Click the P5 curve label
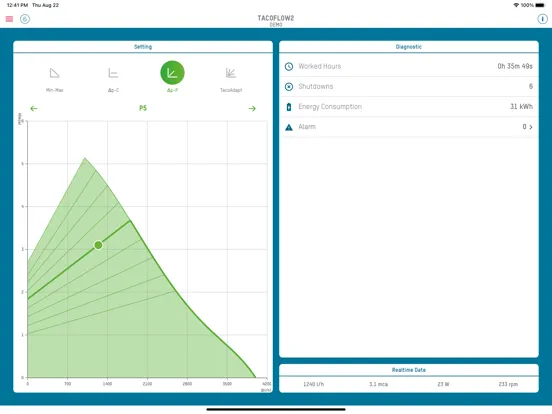552x414 pixels. point(143,108)
